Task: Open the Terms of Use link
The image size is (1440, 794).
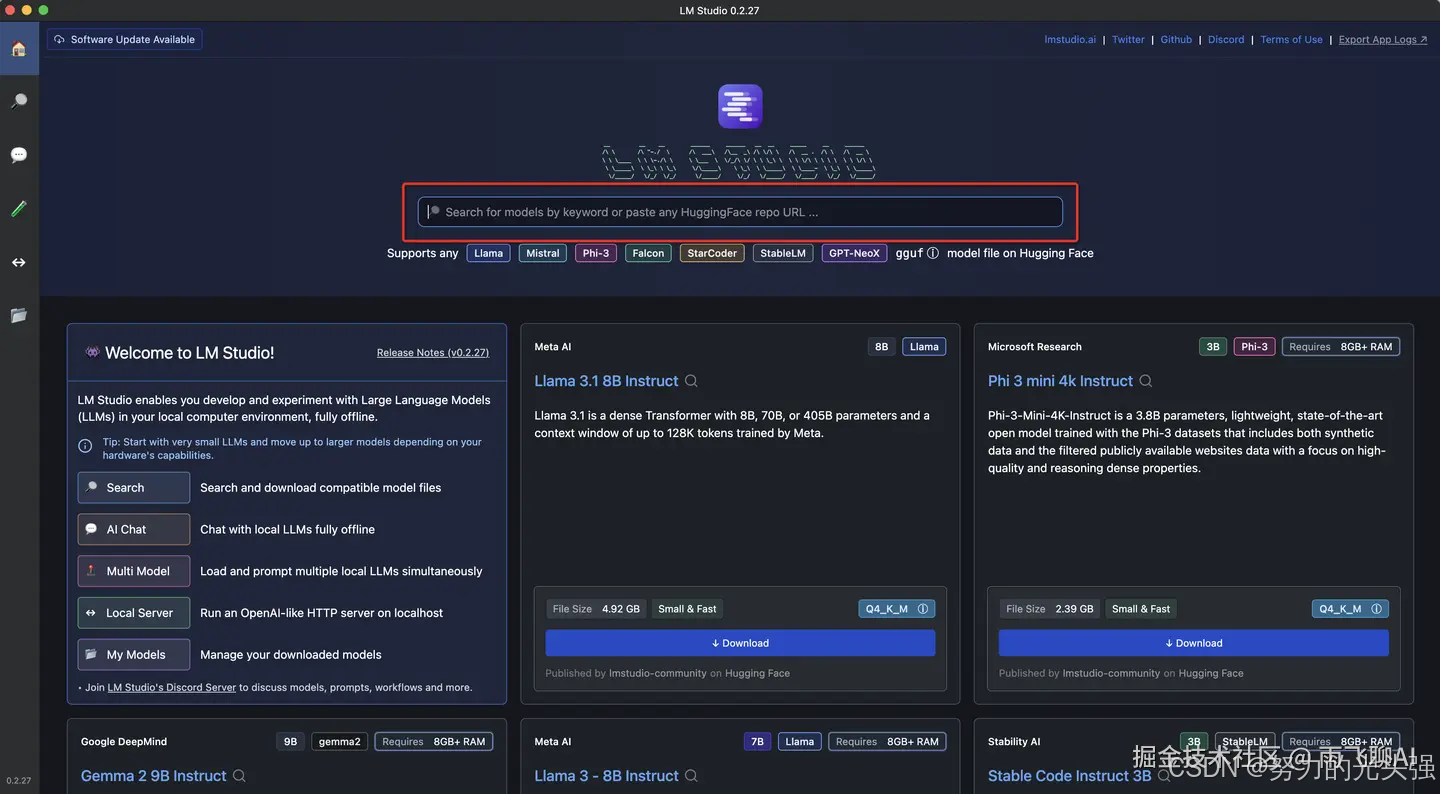Action: coord(1291,40)
